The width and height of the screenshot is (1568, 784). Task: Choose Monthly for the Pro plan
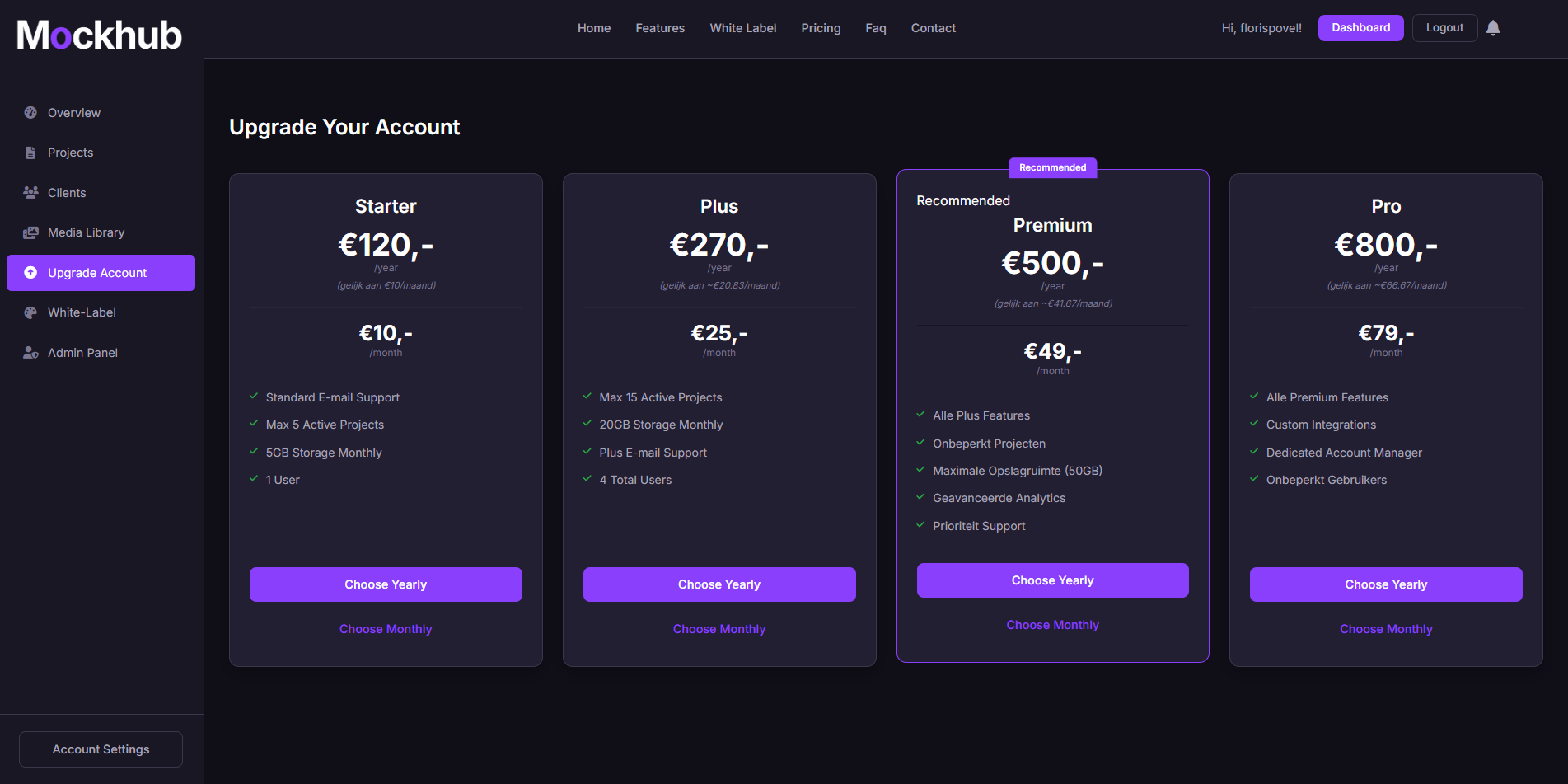[1386, 628]
